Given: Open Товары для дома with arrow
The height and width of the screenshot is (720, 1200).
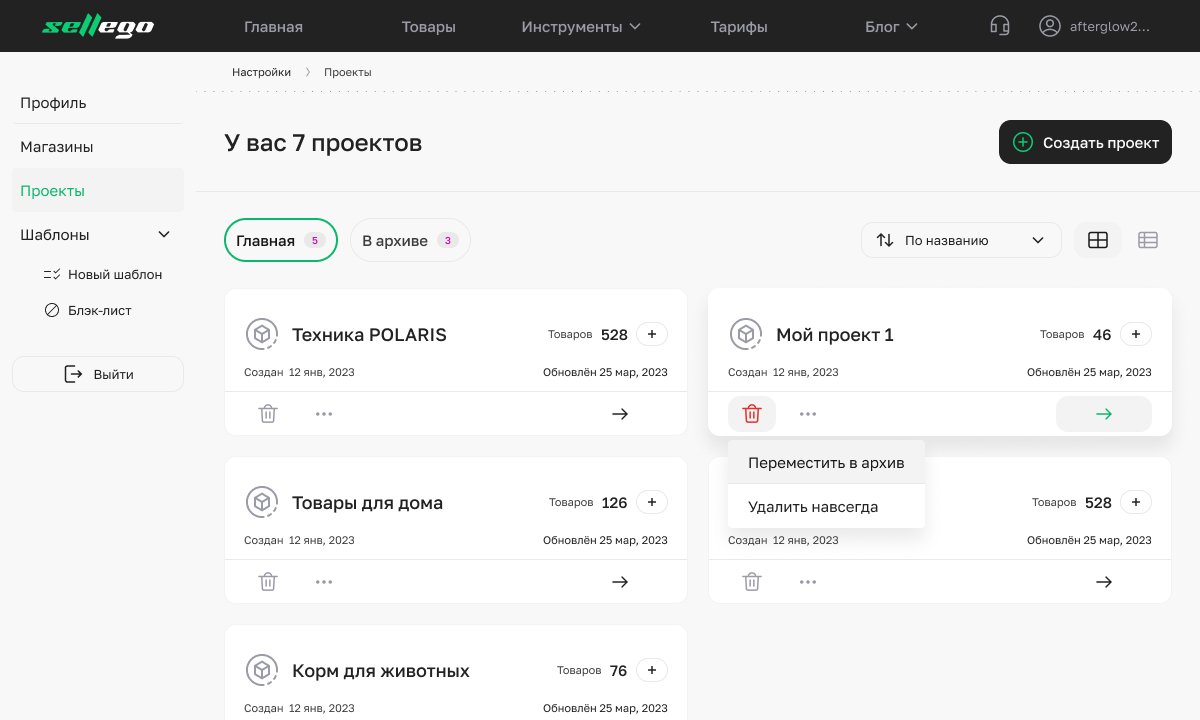Looking at the screenshot, I should (x=620, y=581).
